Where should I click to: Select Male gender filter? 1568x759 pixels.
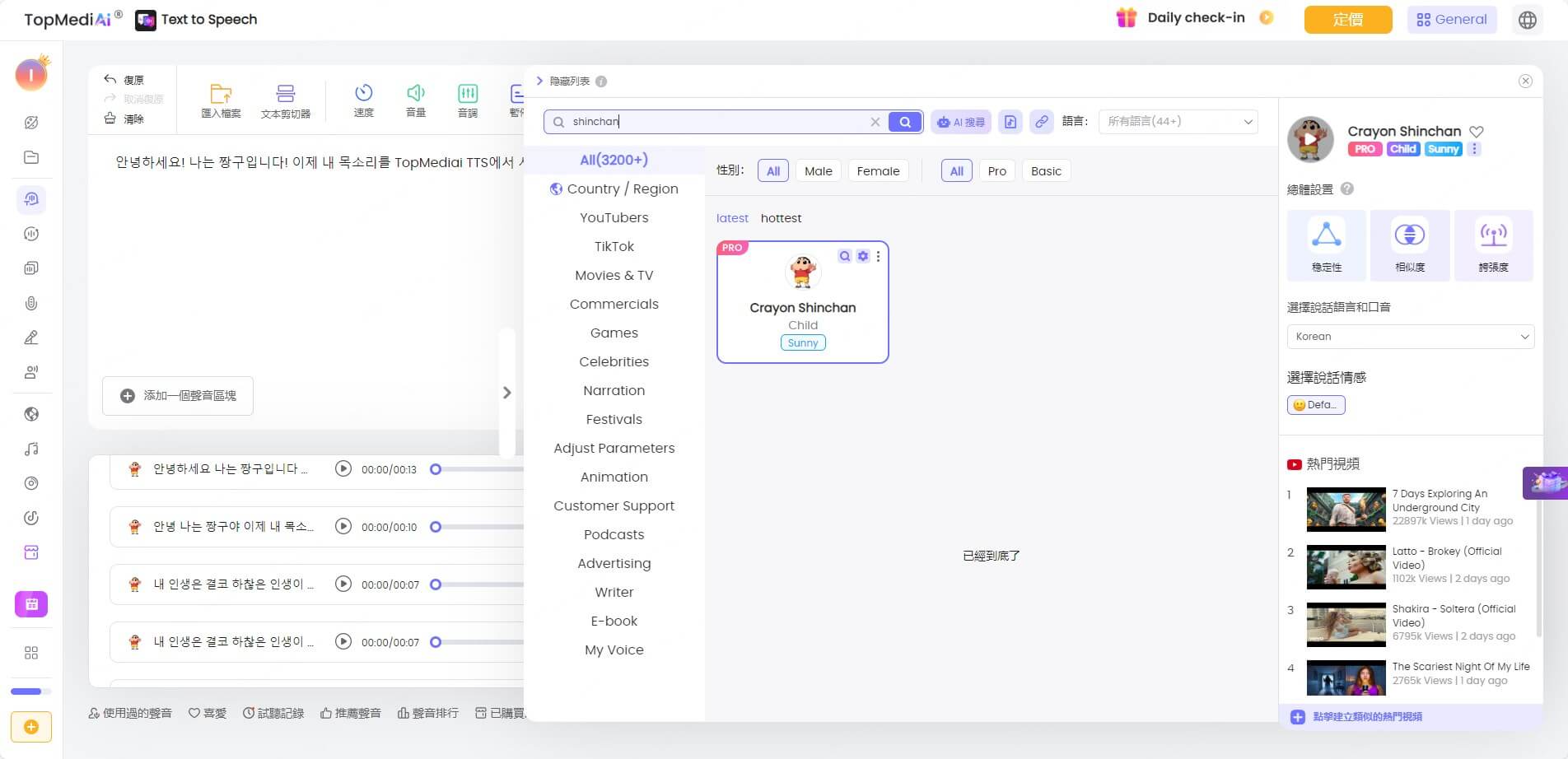click(818, 171)
